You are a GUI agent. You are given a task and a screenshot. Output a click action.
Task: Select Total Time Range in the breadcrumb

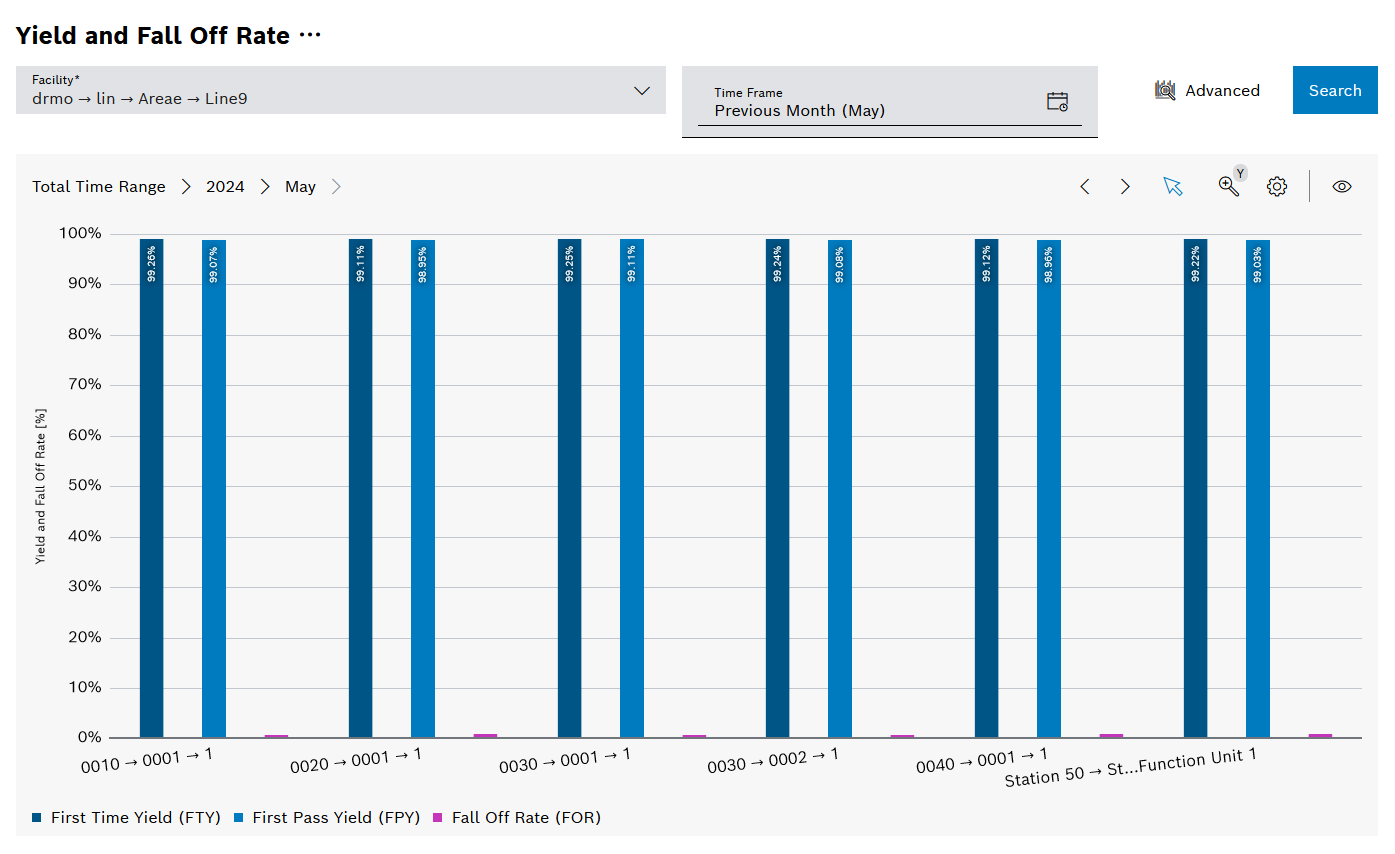(x=99, y=186)
